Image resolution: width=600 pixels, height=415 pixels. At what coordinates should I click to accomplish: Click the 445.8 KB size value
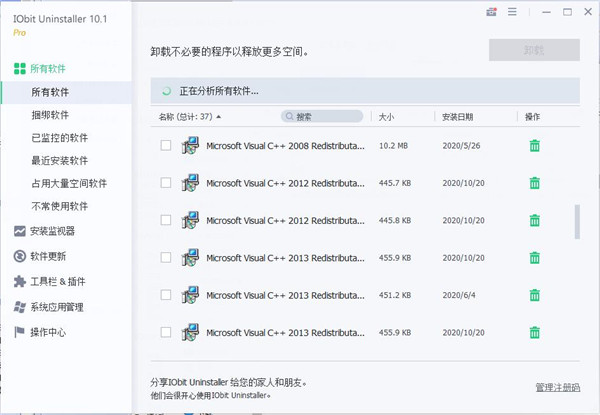coord(395,220)
